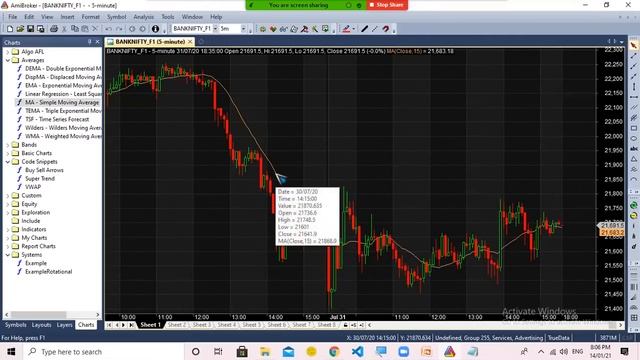This screenshot has height=360, width=640.
Task: Expand the Algo AFL folder
Action: coord(7,52)
